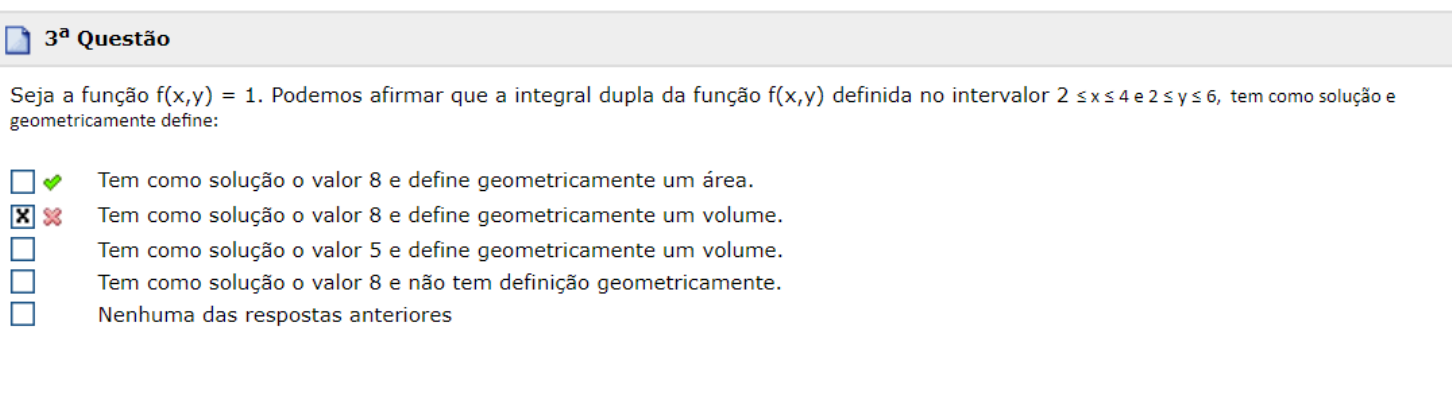Click answer text 'valor 8 e não tem definição'
The width and height of the screenshot is (1452, 411).
439,282
